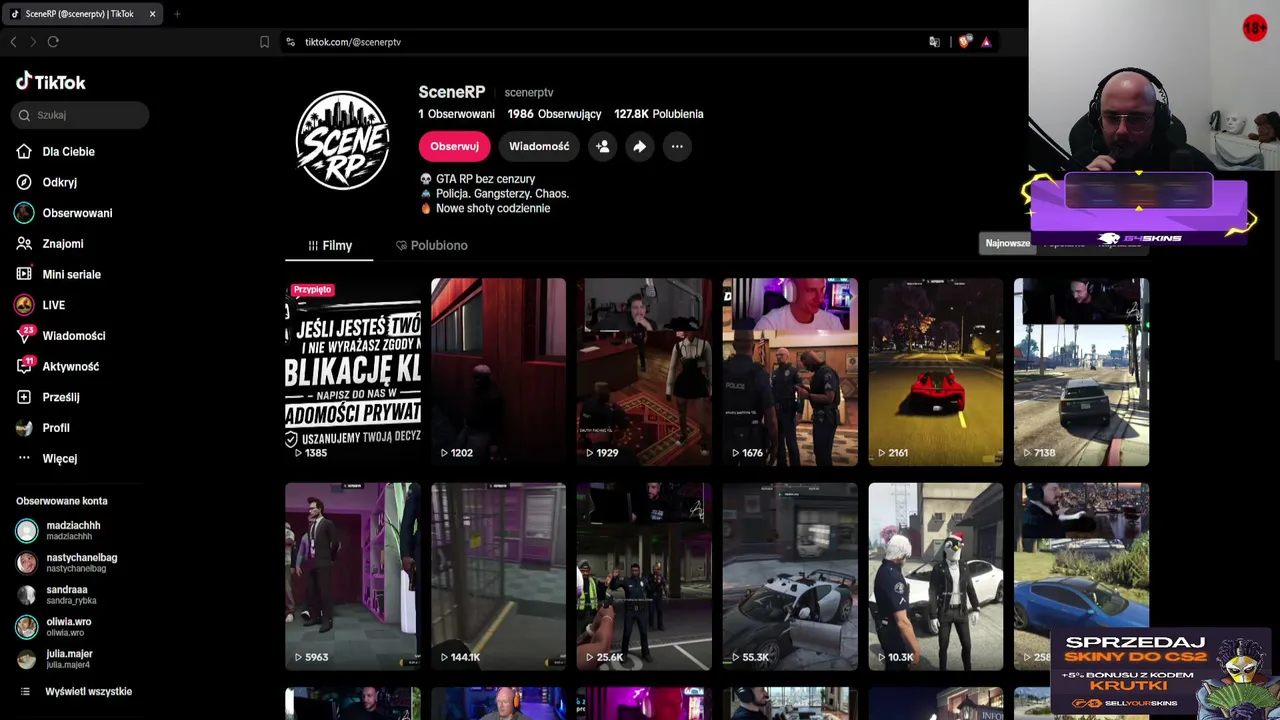Reload the TikTok page

[x=53, y=42]
